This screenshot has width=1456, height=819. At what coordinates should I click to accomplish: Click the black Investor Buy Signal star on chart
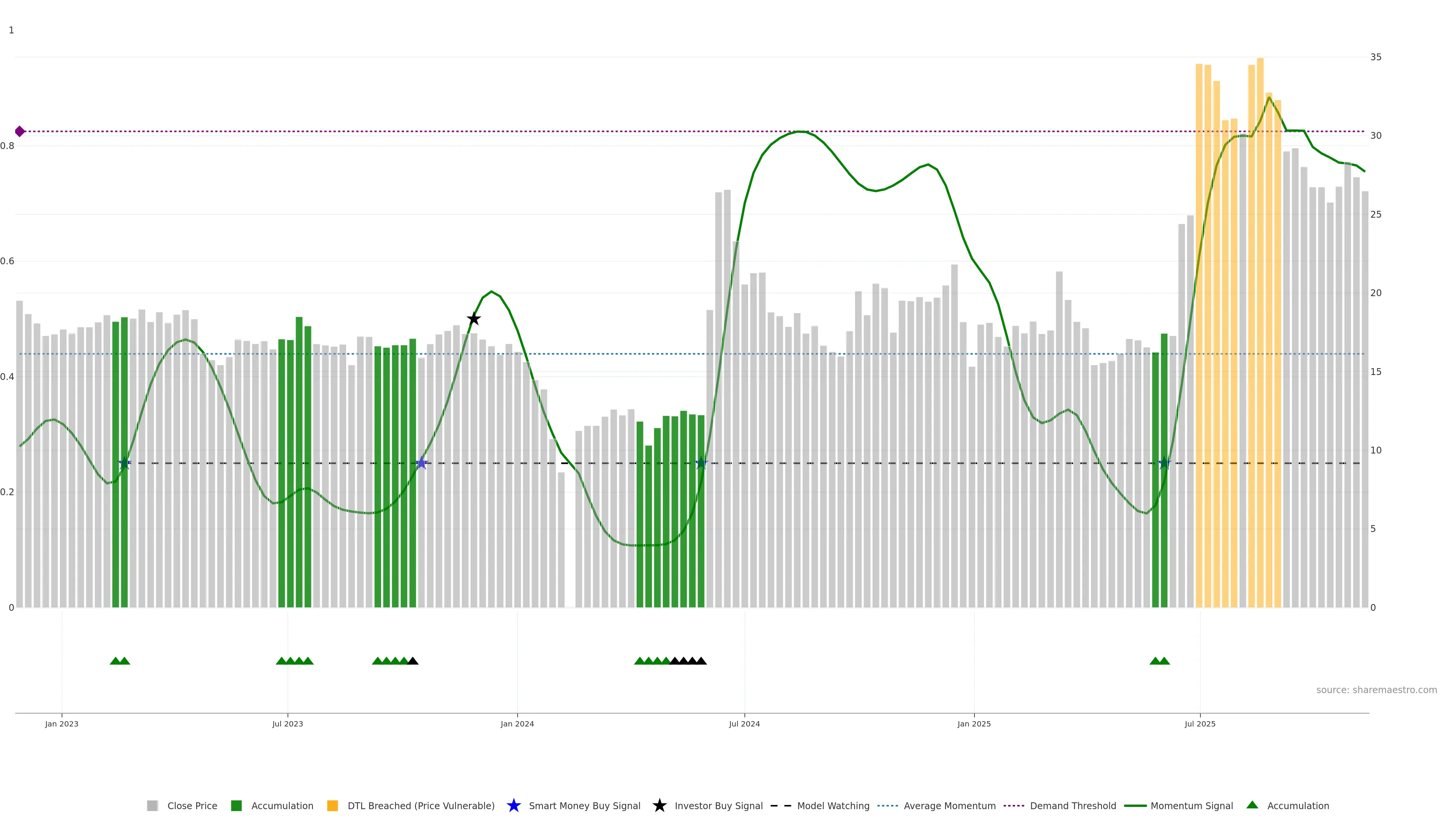474,319
